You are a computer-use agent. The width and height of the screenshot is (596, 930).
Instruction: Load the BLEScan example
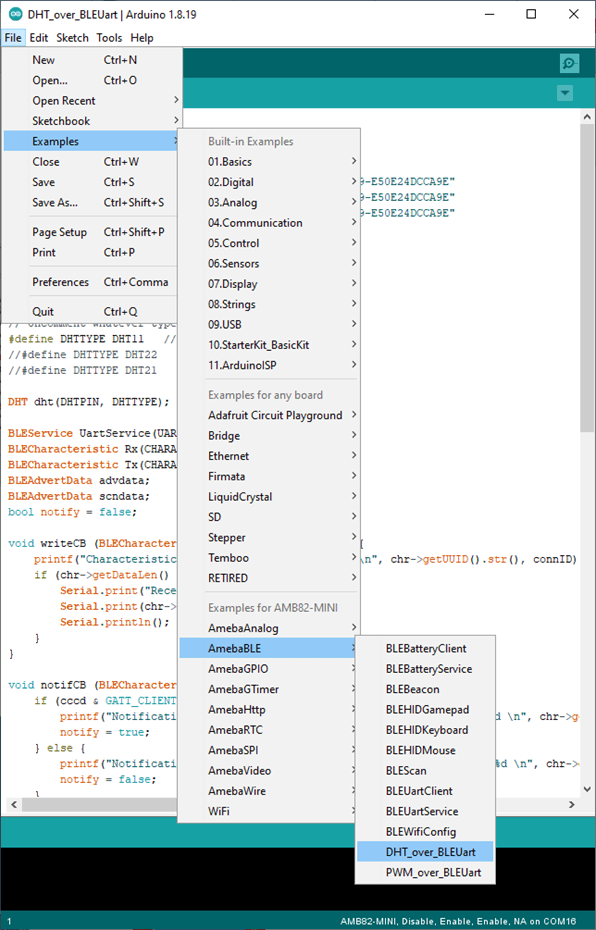tap(425, 770)
